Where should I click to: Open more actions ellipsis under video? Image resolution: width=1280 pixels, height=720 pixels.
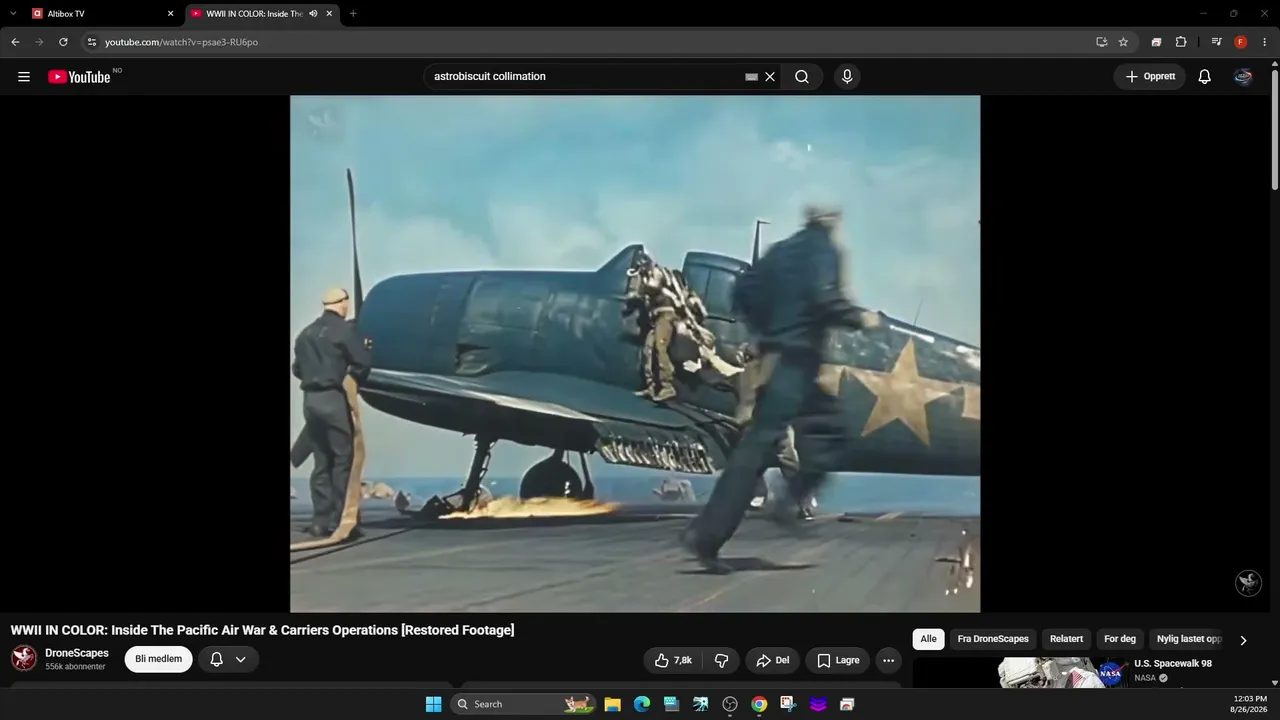888,661
